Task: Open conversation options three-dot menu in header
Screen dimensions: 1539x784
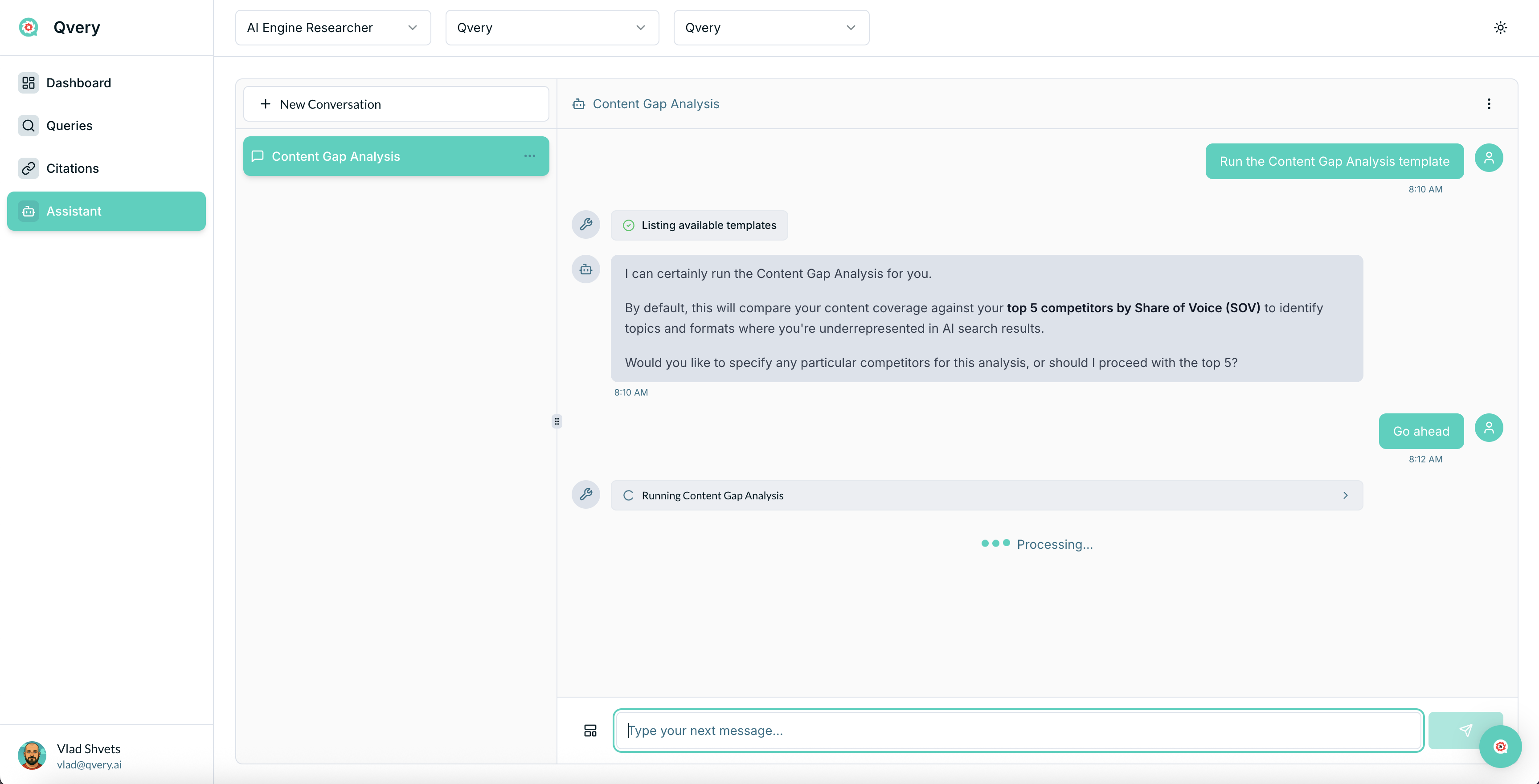Action: tap(1489, 104)
